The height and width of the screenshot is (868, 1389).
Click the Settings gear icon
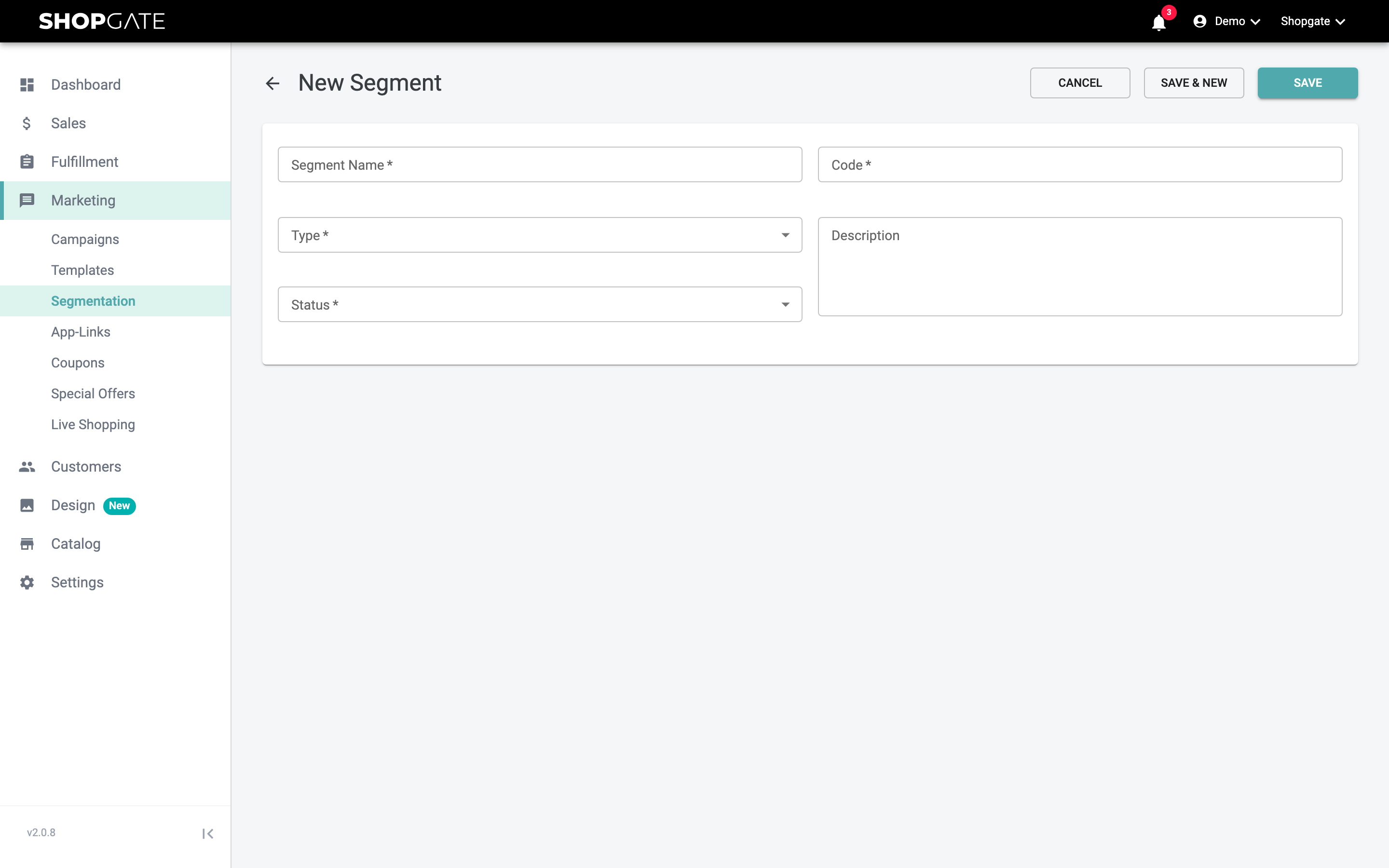click(27, 582)
